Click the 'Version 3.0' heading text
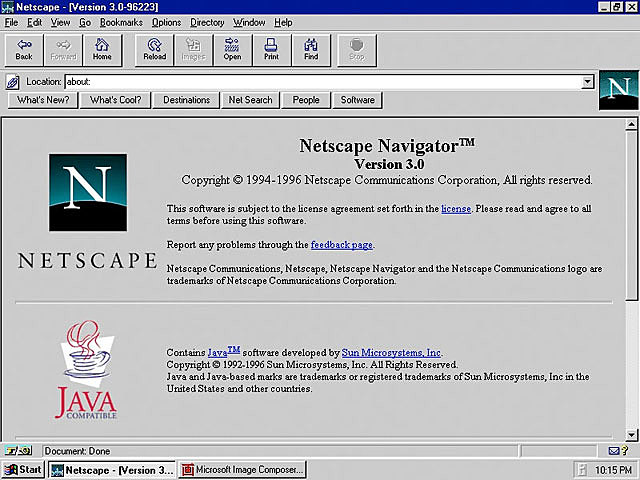This screenshot has height=480, width=640. pos(389,164)
